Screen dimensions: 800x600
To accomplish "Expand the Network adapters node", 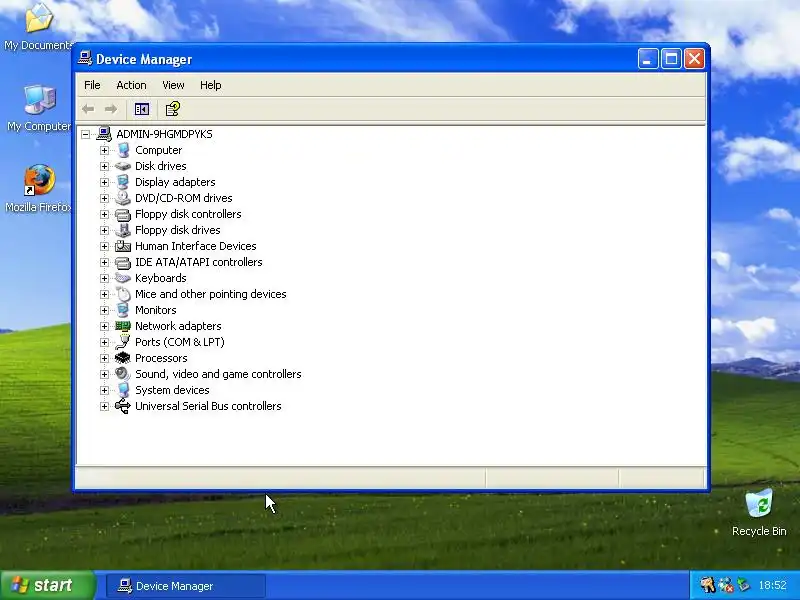I will click(x=105, y=326).
